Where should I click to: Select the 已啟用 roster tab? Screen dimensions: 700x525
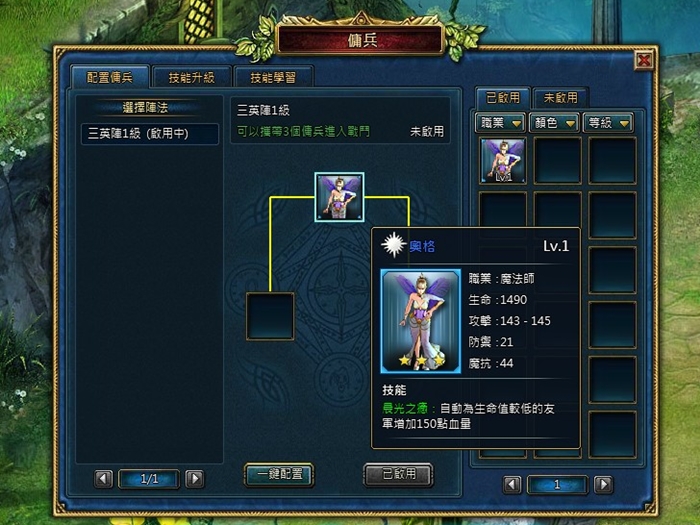(503, 98)
